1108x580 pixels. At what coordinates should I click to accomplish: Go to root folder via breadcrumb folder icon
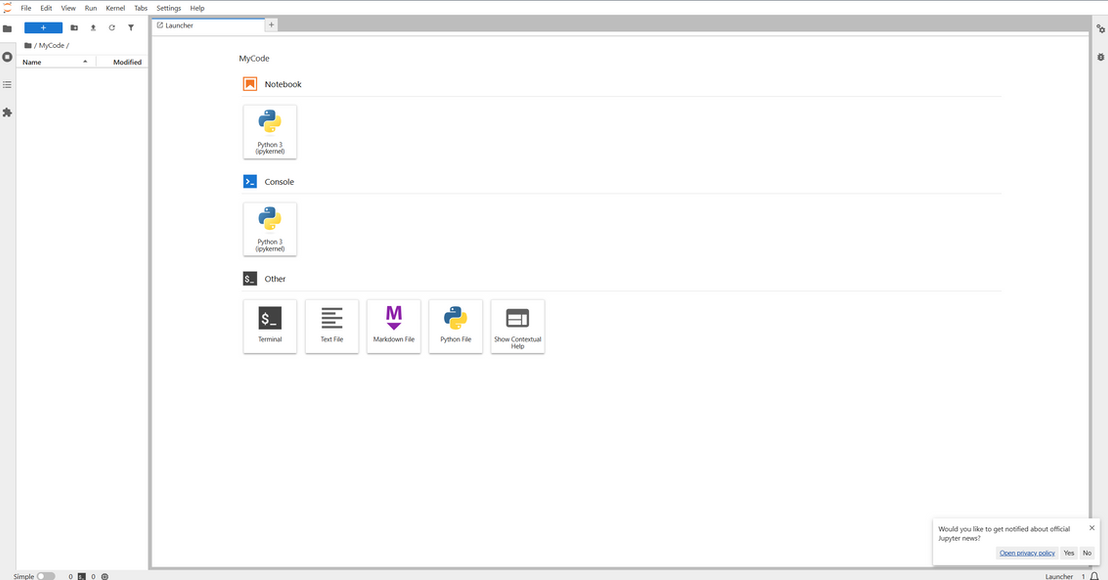tap(28, 45)
